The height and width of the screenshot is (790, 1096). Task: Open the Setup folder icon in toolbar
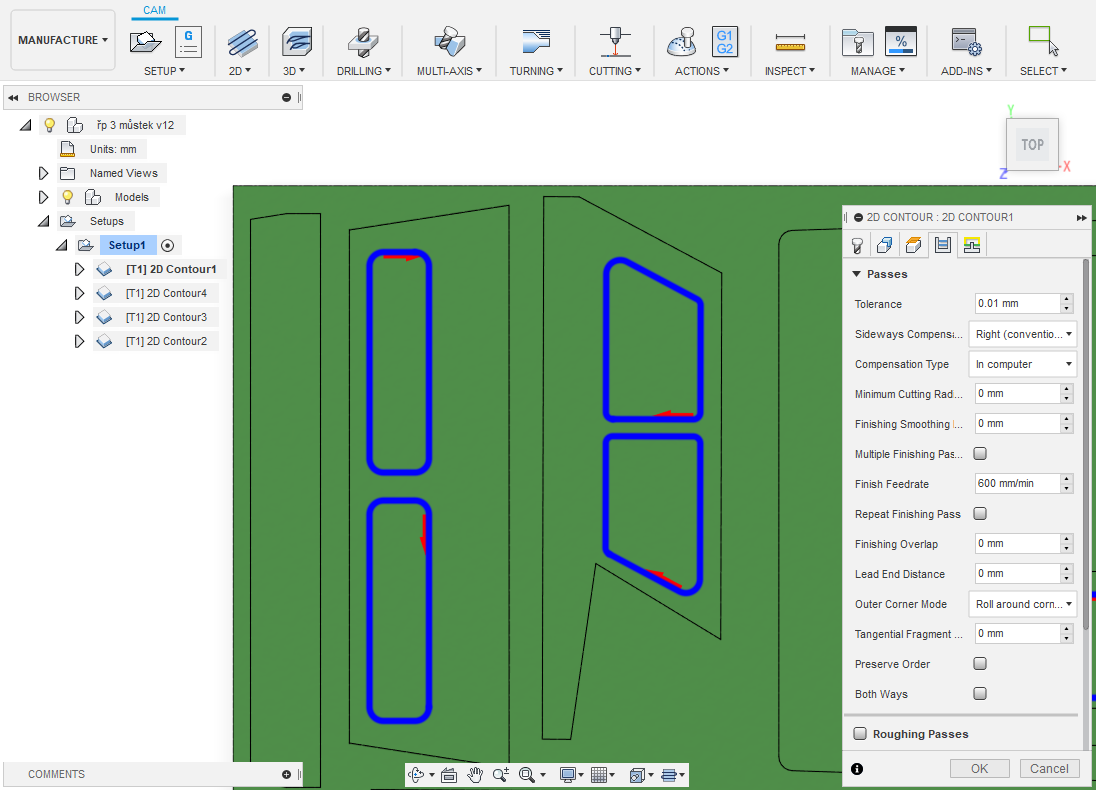pos(146,42)
